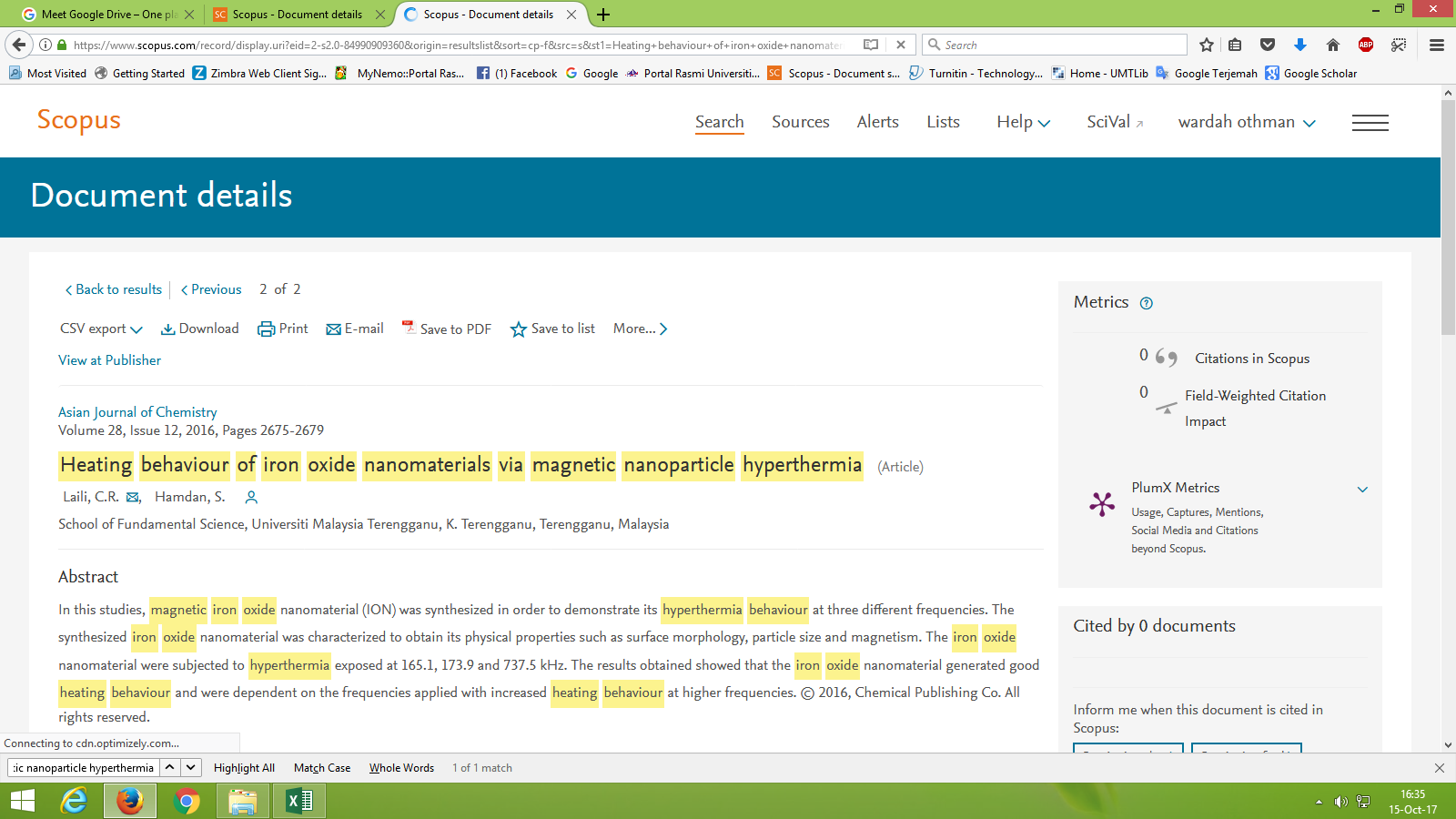
Task: Open the Metrics help question icon
Action: pyautogui.click(x=1147, y=304)
